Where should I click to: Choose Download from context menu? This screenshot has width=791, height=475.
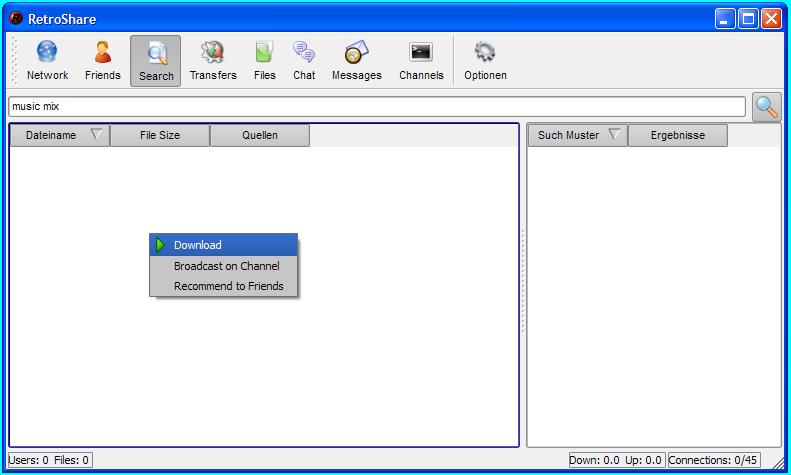point(223,245)
